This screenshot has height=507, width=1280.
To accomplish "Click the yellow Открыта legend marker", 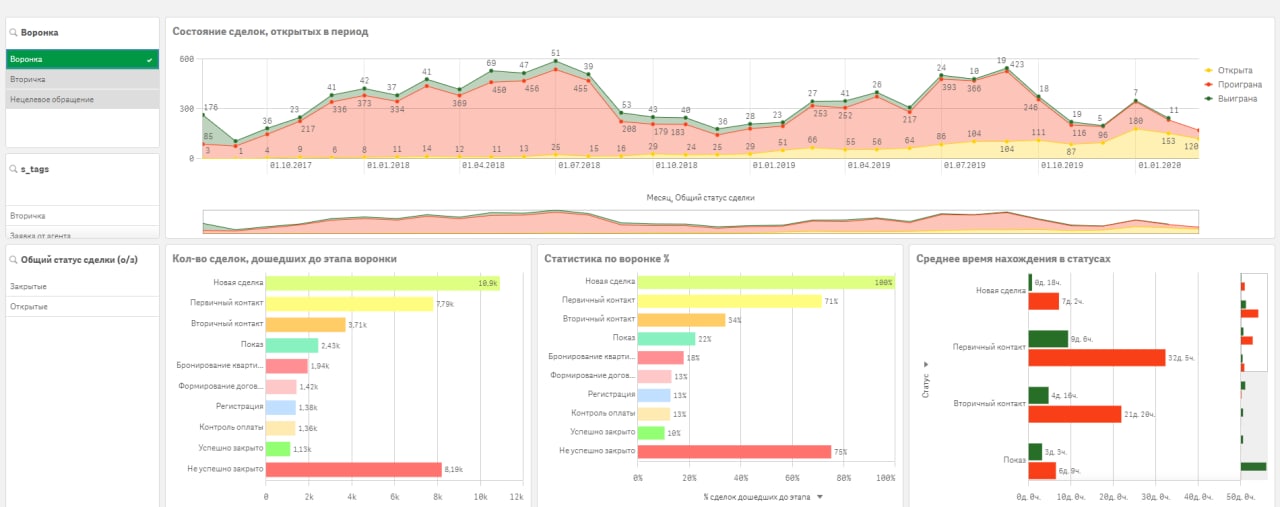I will (1209, 70).
